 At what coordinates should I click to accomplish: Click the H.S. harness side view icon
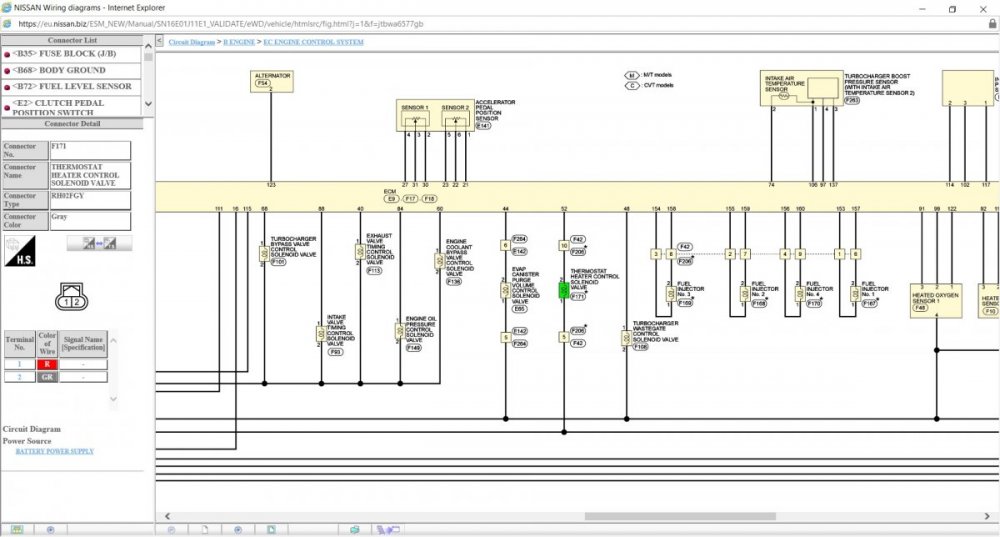20,250
